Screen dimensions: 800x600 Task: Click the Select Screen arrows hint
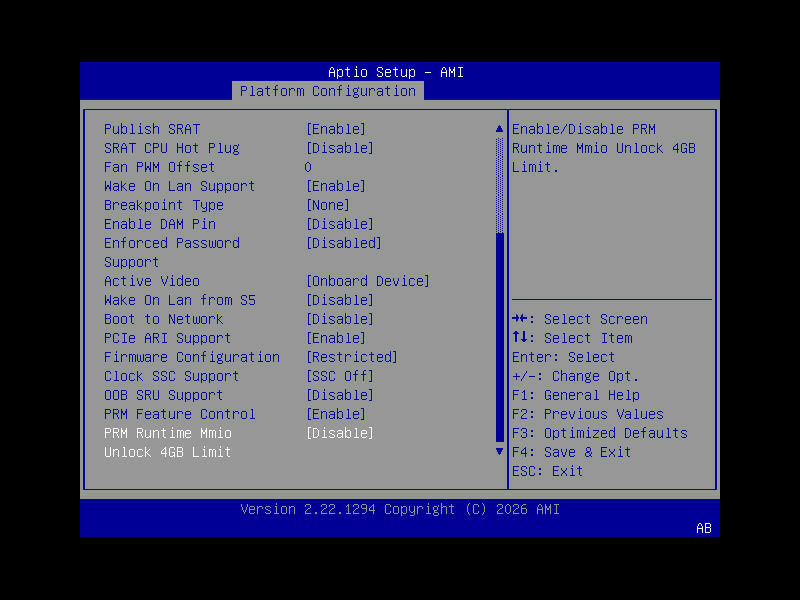tap(580, 319)
